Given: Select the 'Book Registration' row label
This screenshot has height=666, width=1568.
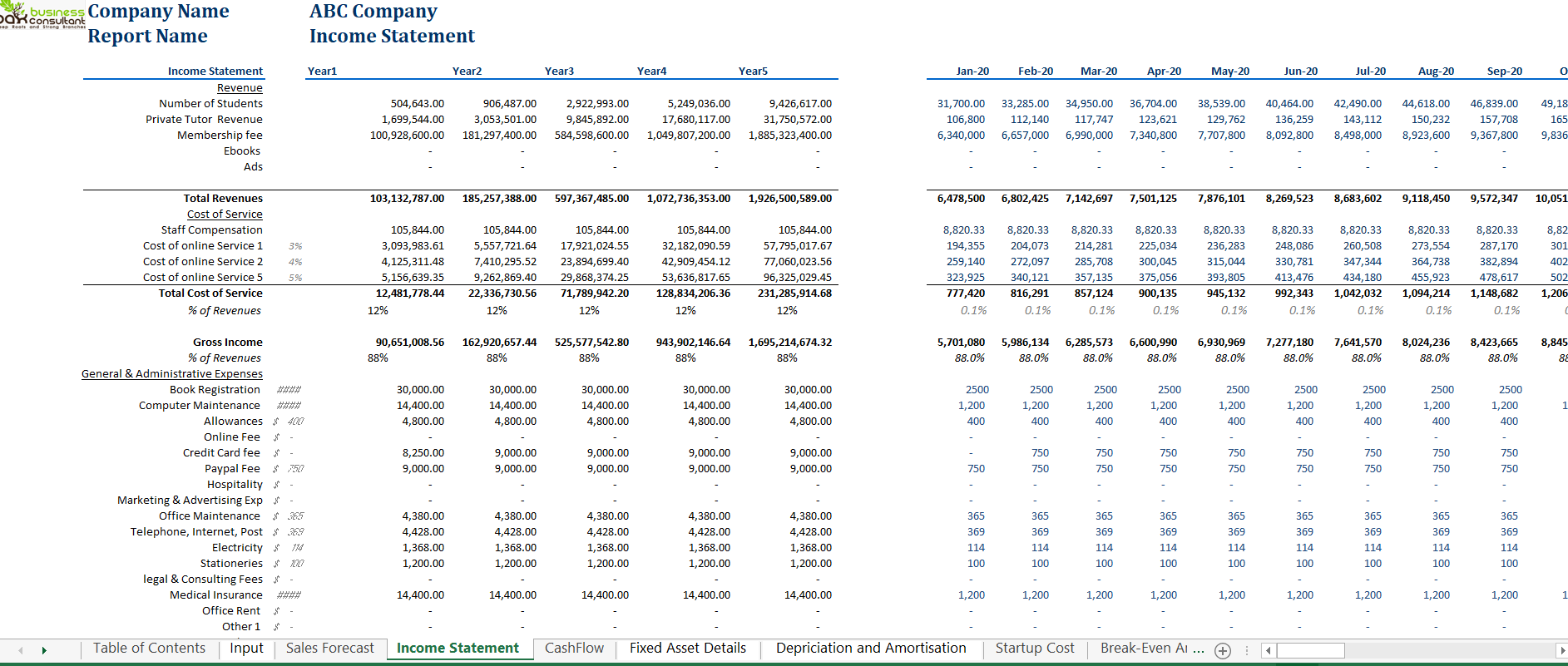Looking at the screenshot, I should [x=215, y=390].
